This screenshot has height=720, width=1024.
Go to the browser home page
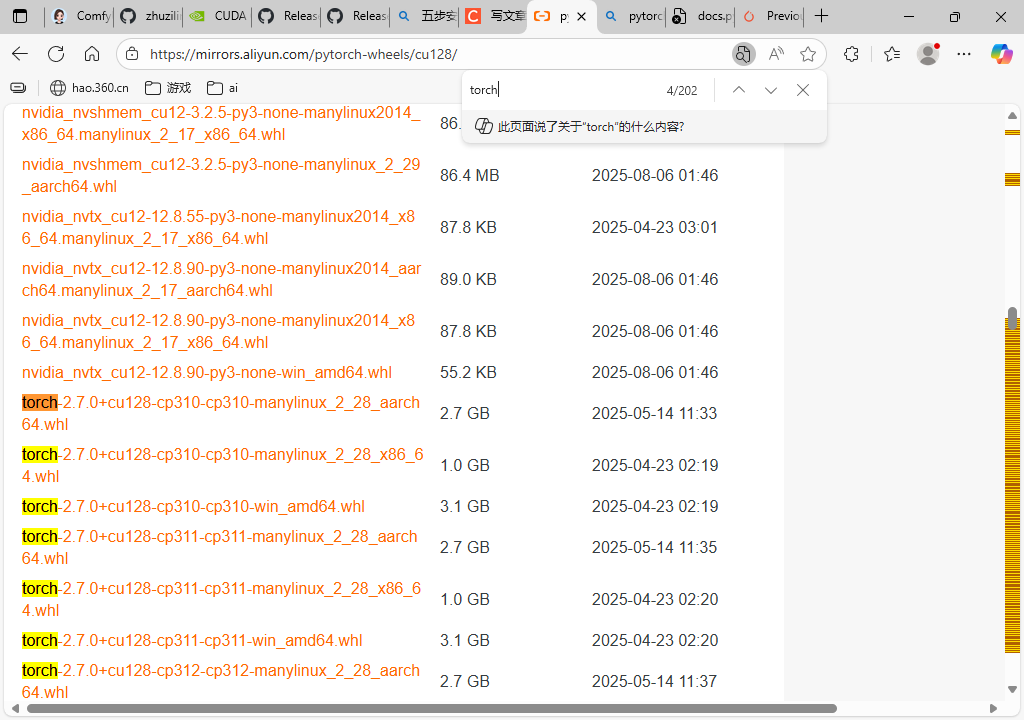pos(92,54)
